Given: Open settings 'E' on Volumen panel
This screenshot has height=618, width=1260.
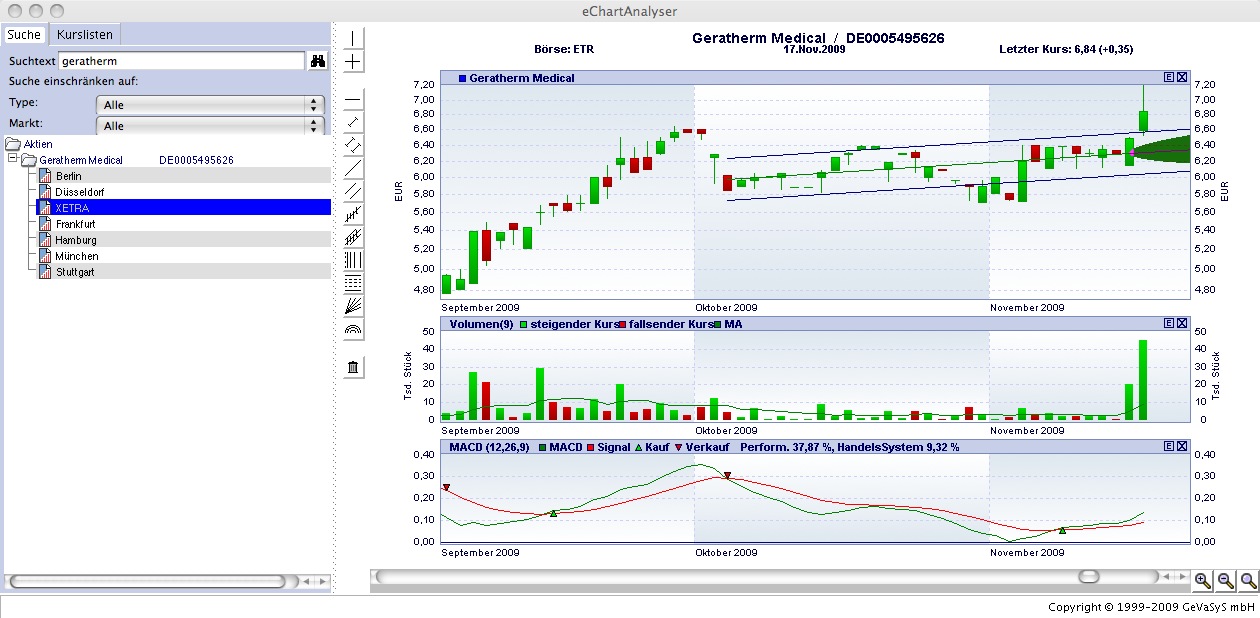Looking at the screenshot, I should point(1168,324).
